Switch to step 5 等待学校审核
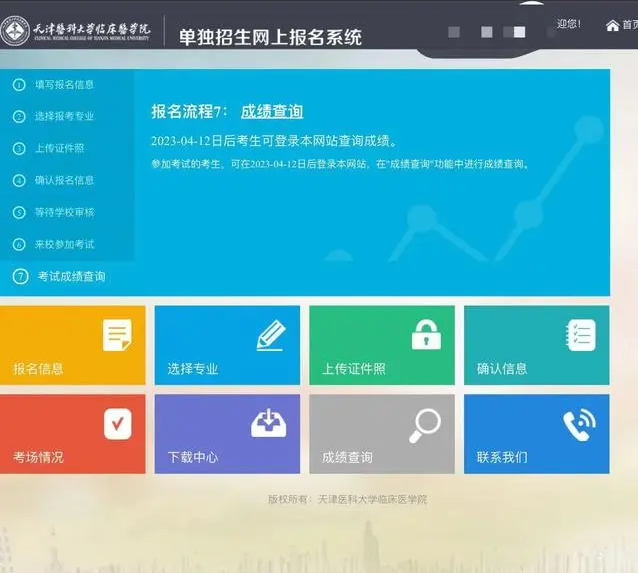Screen dimensions: 638x573 tap(64, 212)
